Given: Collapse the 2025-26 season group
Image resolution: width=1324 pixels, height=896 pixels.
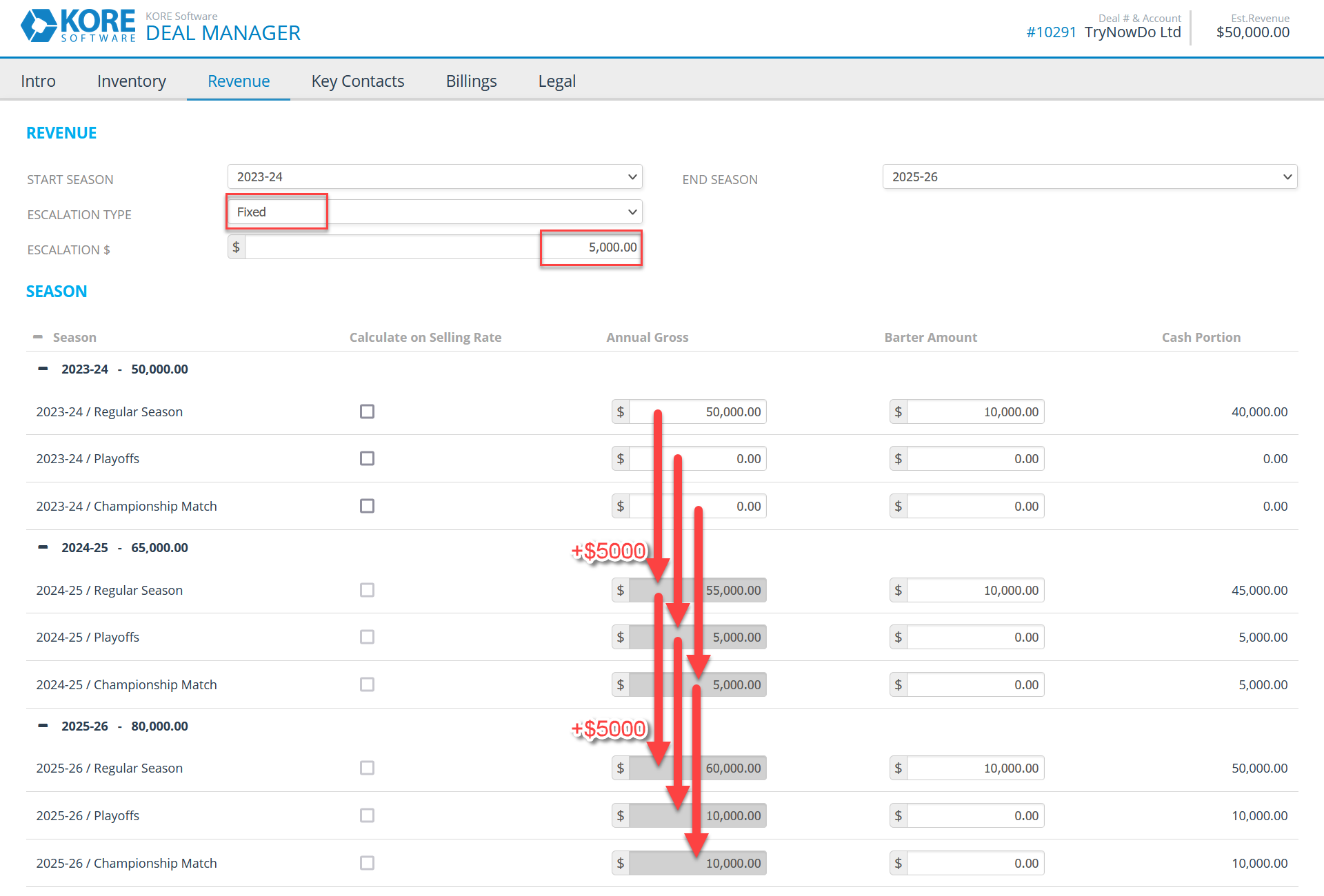Looking at the screenshot, I should click(43, 726).
